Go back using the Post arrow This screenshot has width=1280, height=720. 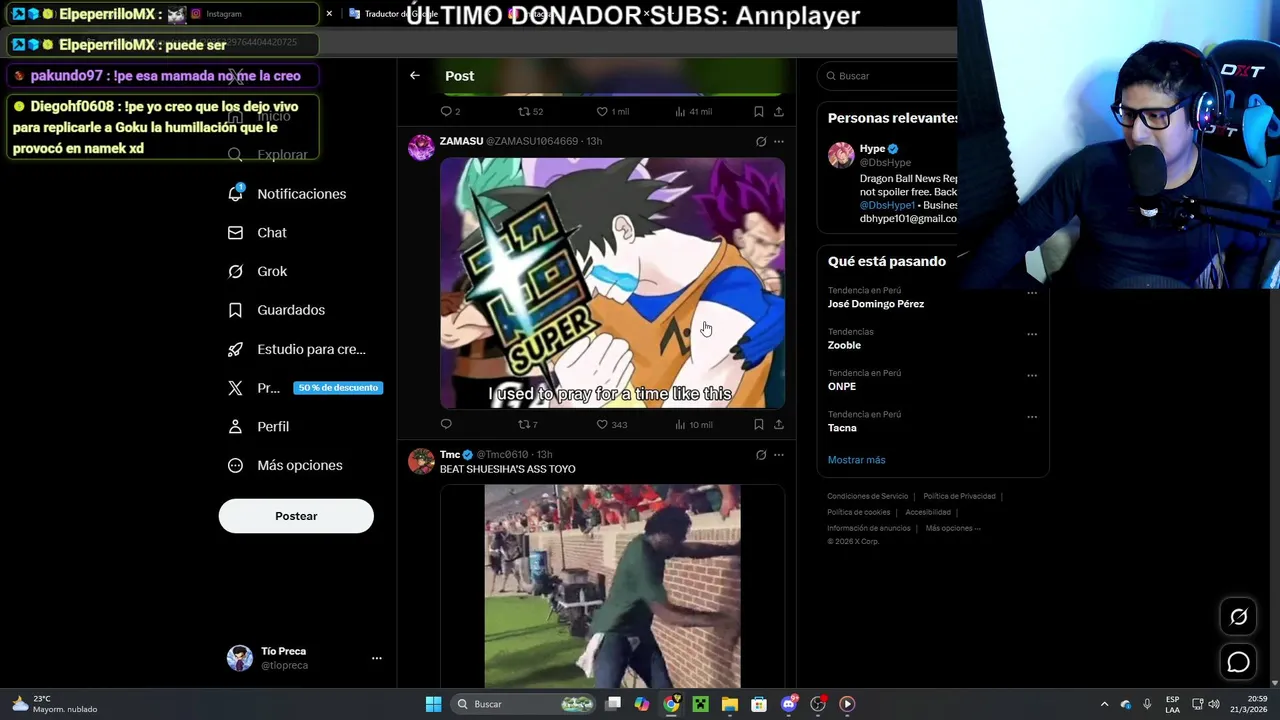tap(414, 76)
